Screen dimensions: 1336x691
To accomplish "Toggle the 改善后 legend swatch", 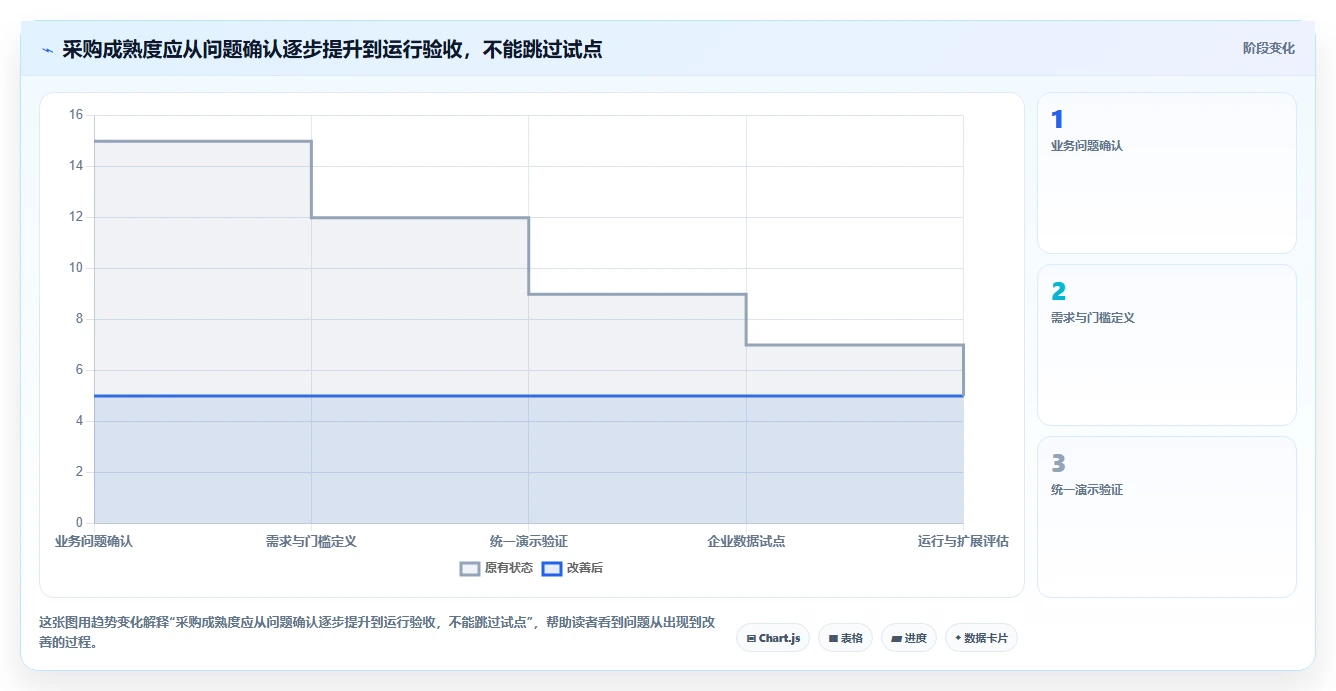I will tap(552, 568).
